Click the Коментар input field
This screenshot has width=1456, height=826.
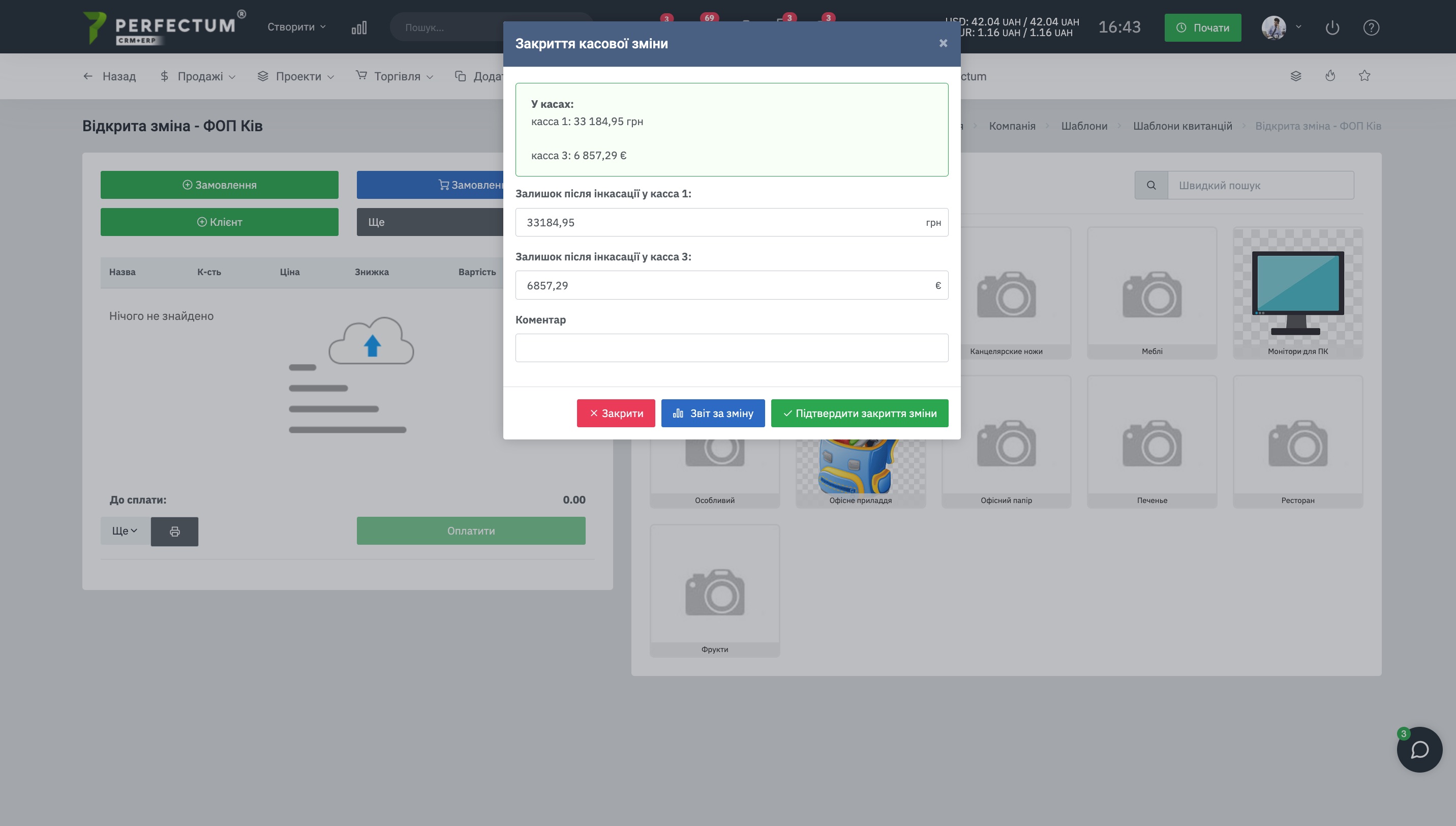pos(732,348)
